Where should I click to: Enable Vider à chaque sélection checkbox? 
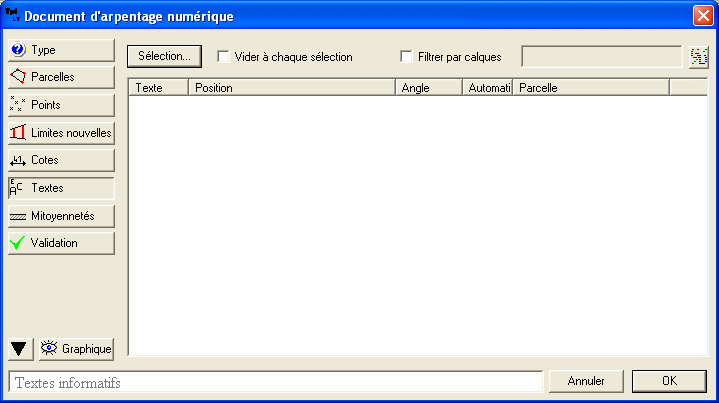pyautogui.click(x=224, y=57)
